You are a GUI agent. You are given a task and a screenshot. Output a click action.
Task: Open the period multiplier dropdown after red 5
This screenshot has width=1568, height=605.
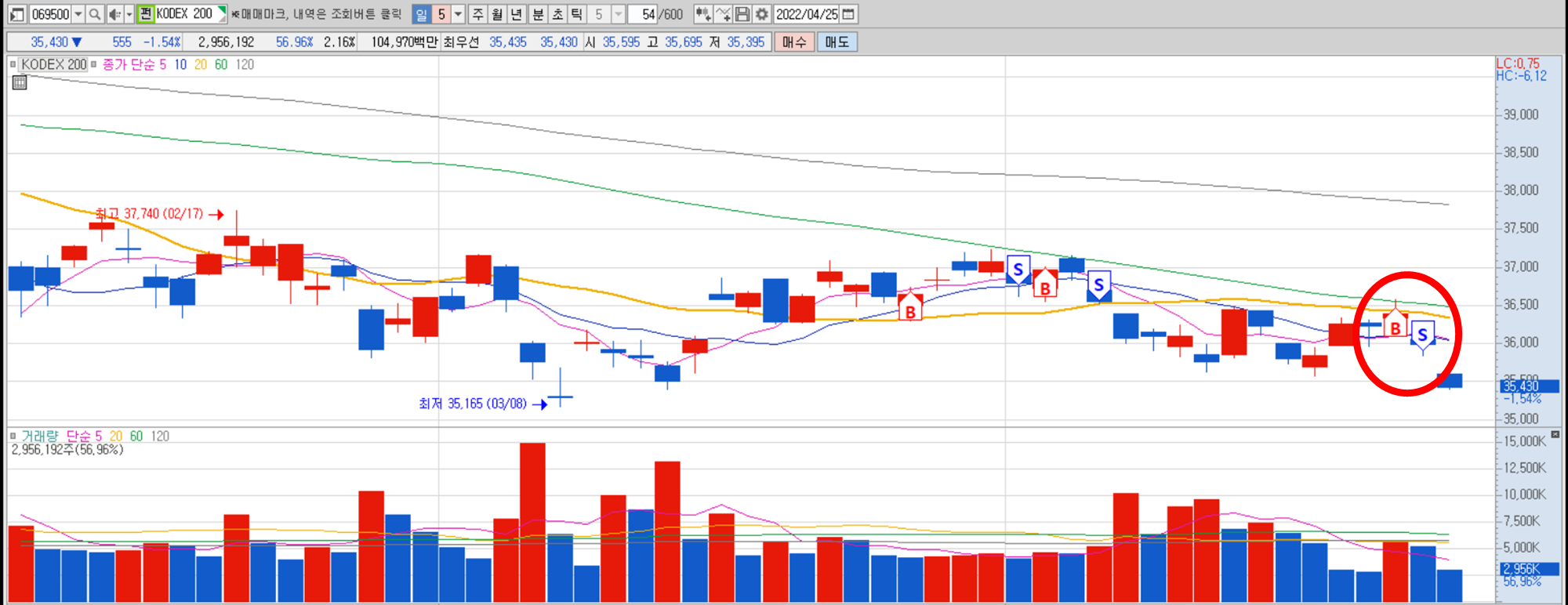[459, 14]
